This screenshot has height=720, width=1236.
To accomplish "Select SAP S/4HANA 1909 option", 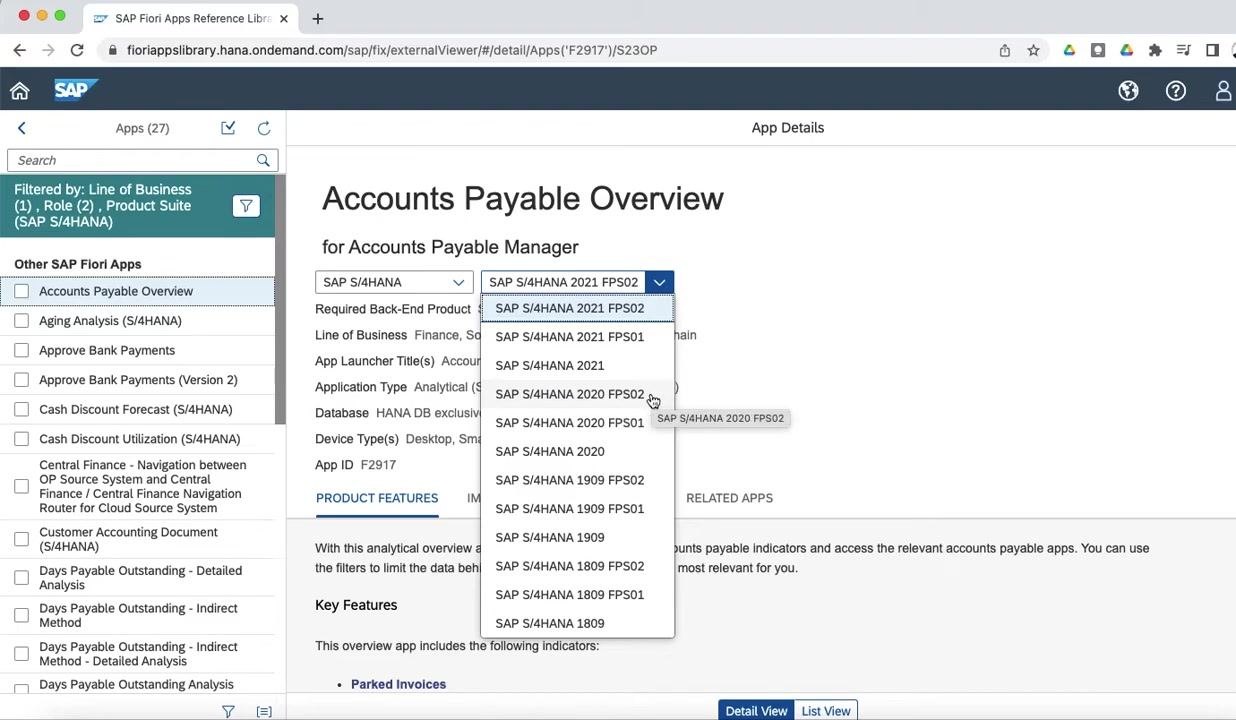I will coord(578,538).
